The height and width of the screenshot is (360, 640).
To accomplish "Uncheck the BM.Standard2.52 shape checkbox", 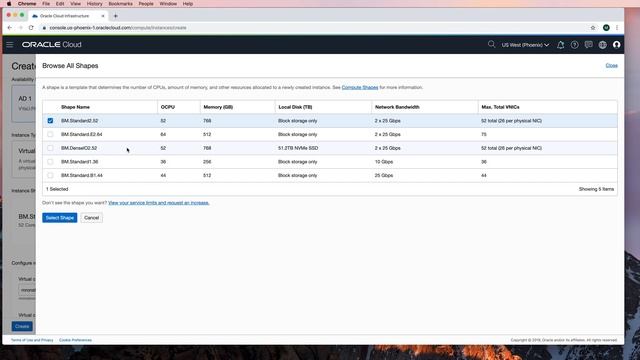I will click(x=50, y=121).
